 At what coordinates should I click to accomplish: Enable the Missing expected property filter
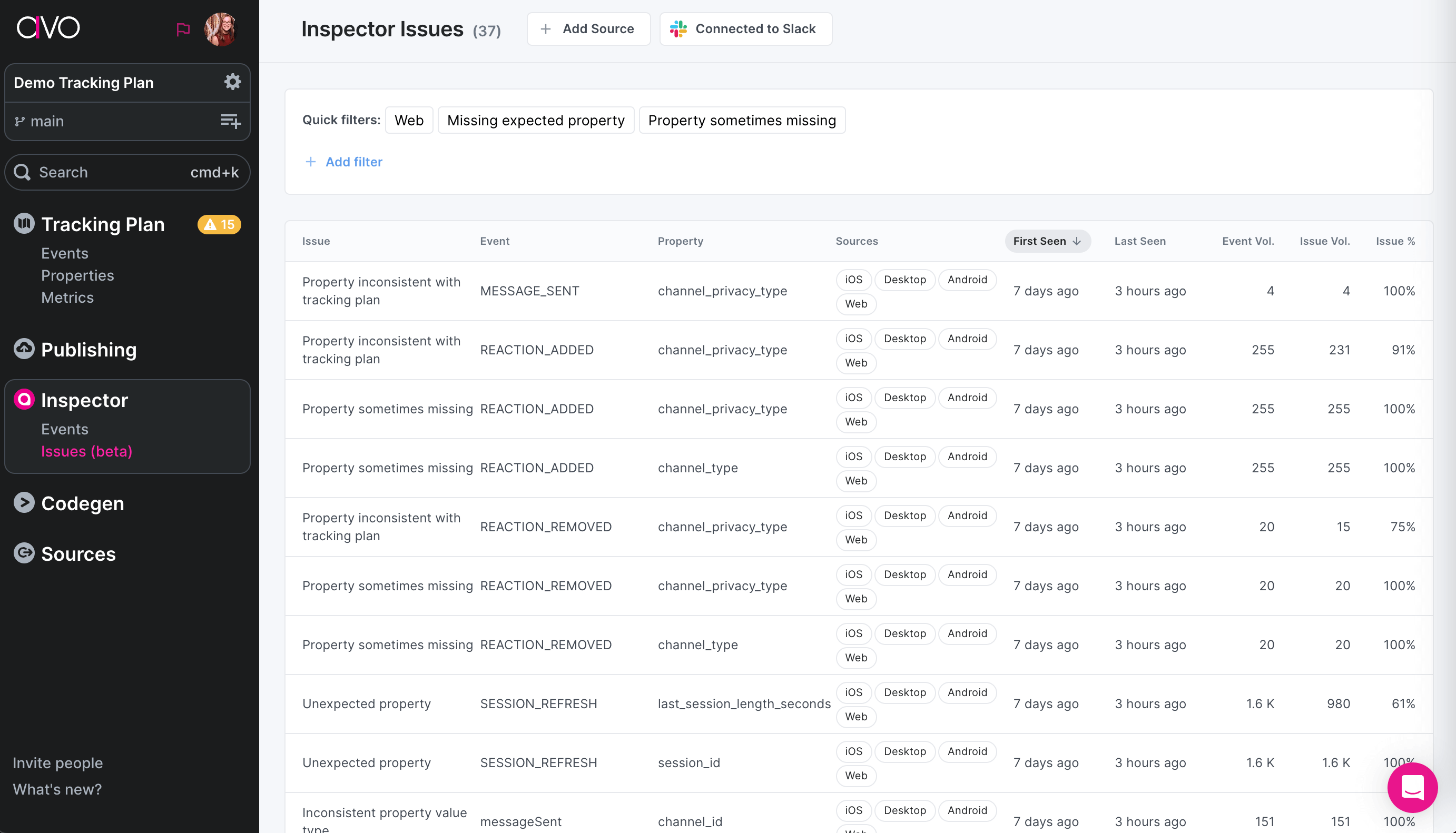point(536,120)
